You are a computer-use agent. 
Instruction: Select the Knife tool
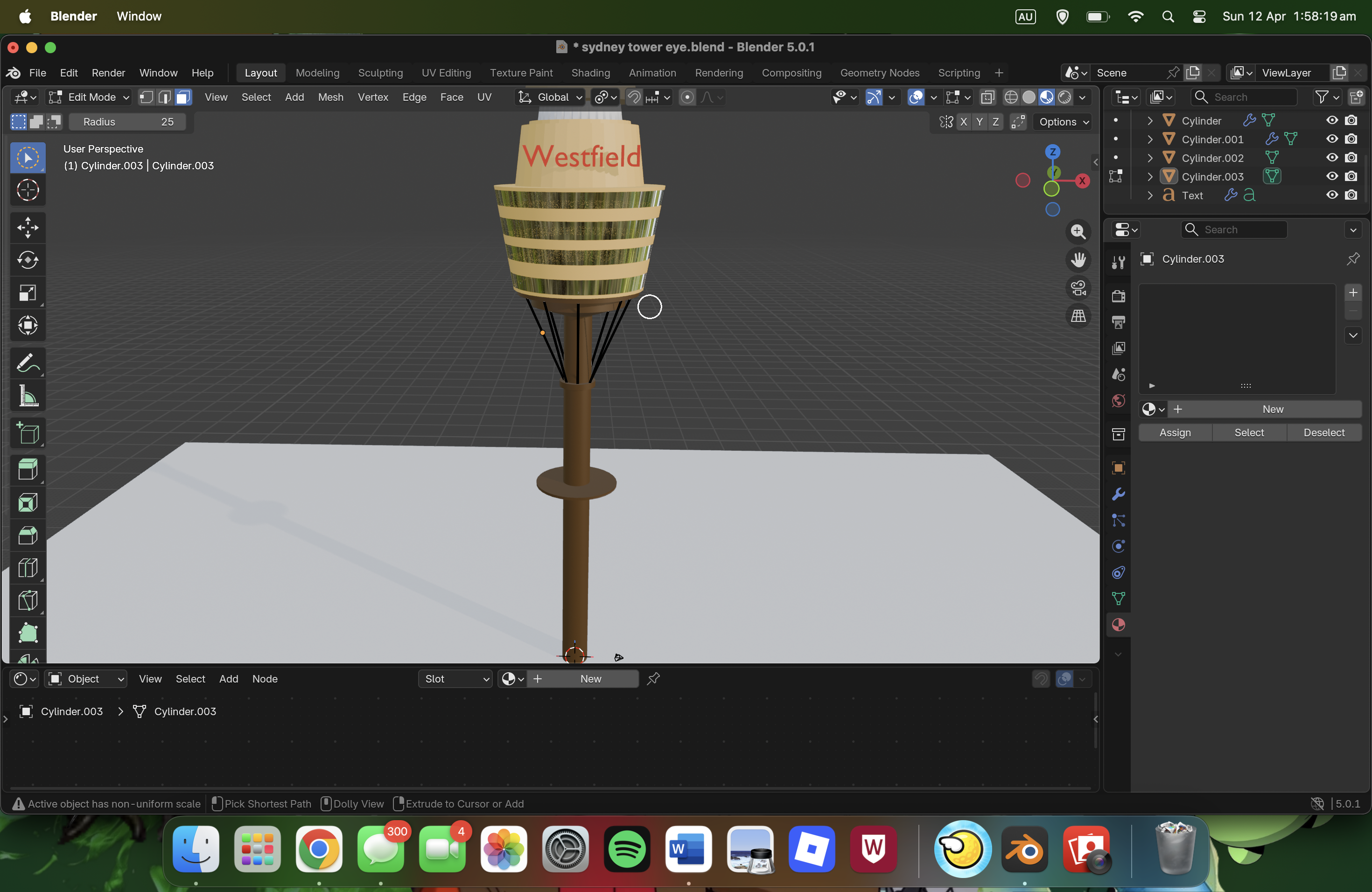pos(28,601)
